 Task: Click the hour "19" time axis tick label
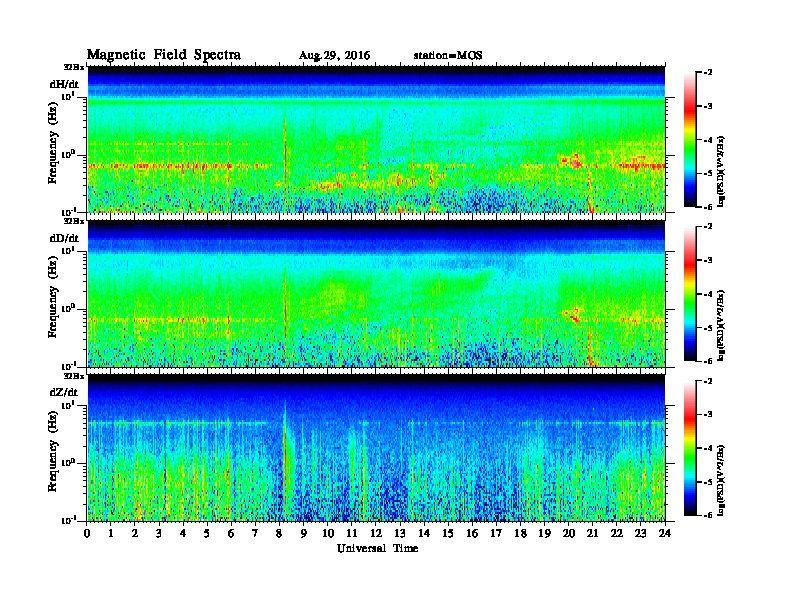544,534
